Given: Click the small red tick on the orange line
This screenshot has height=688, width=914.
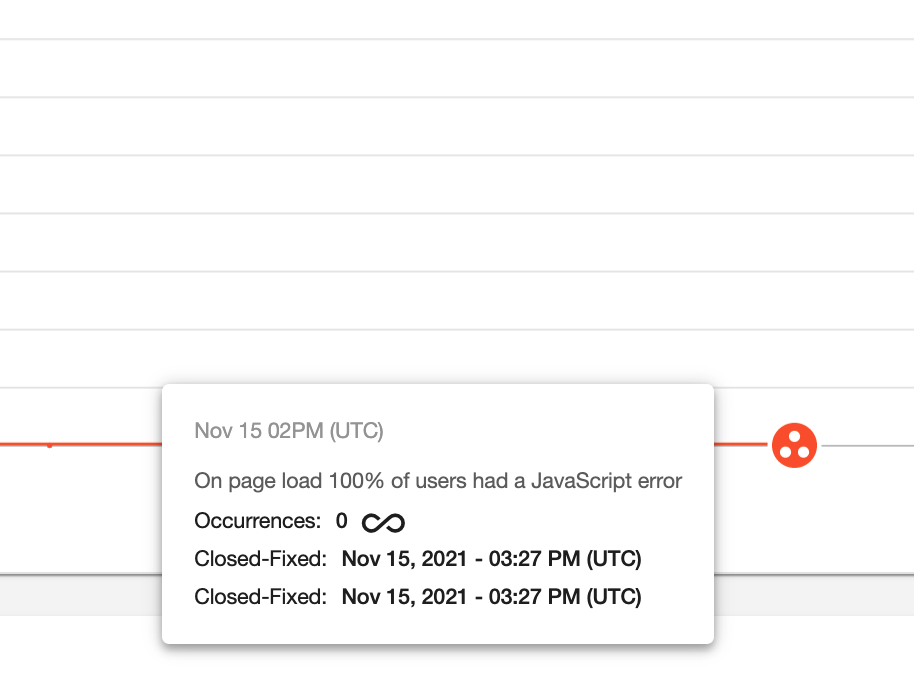Looking at the screenshot, I should [x=49, y=445].
